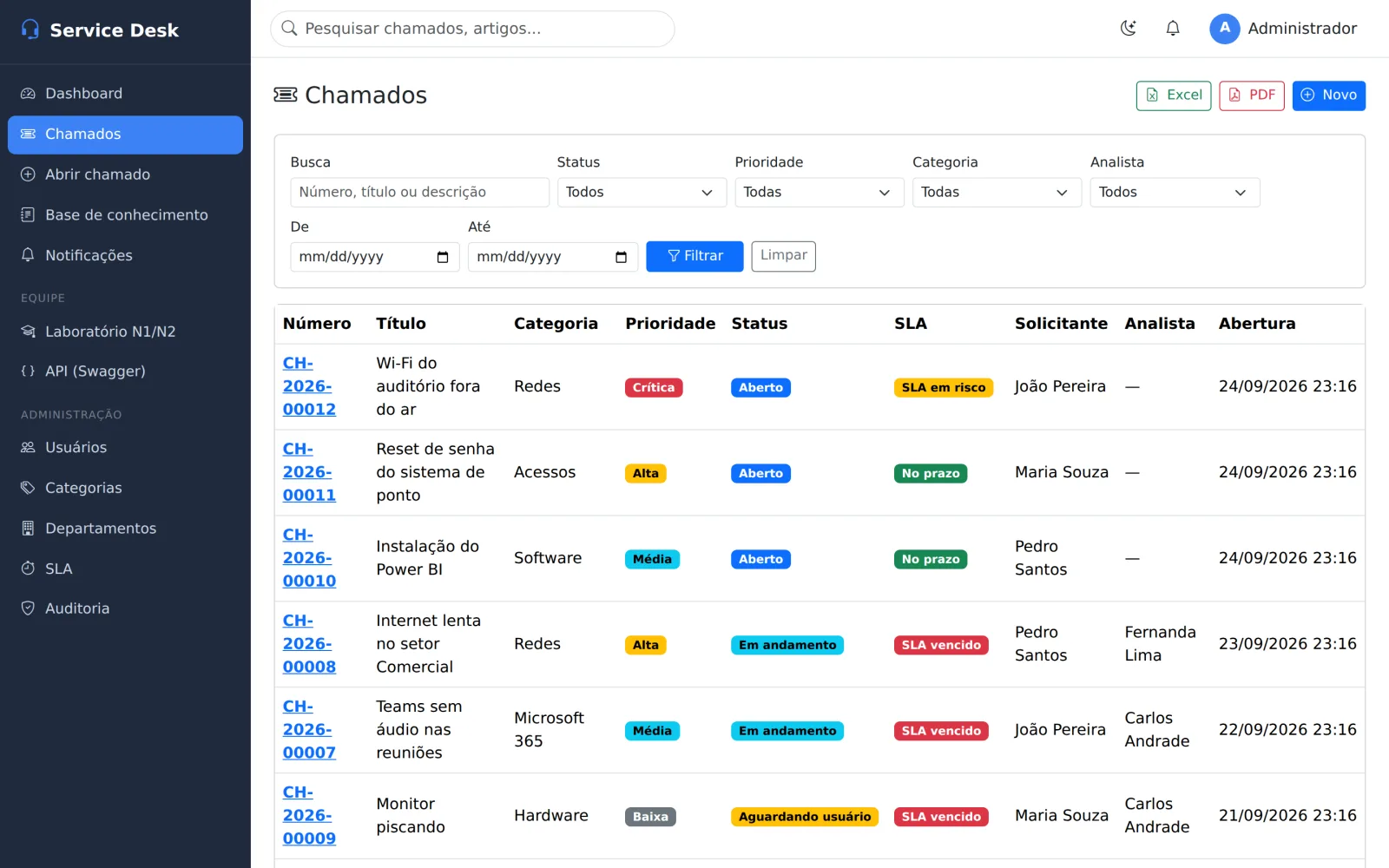Image resolution: width=1389 pixels, height=868 pixels.
Task: Clear filters with Limpar button
Action: [783, 256]
